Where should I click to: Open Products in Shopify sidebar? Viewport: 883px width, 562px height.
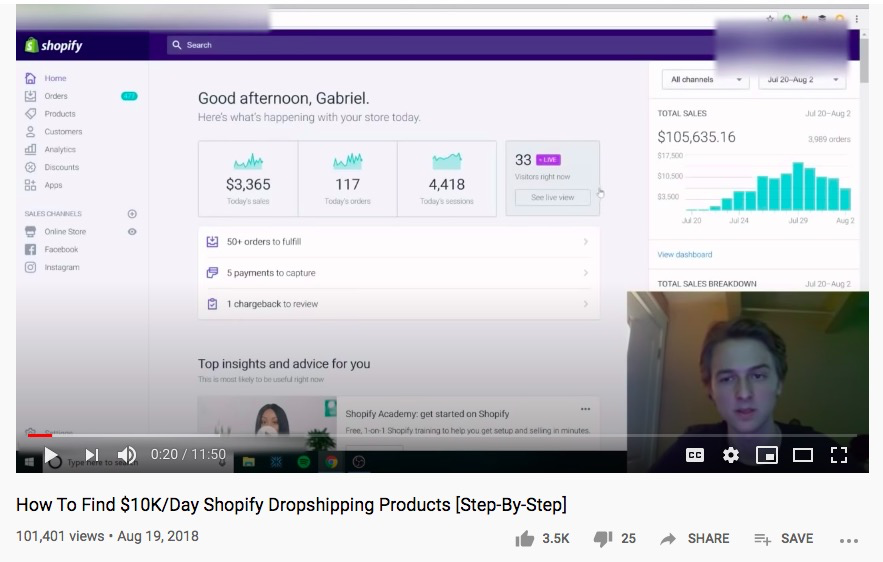[60, 114]
